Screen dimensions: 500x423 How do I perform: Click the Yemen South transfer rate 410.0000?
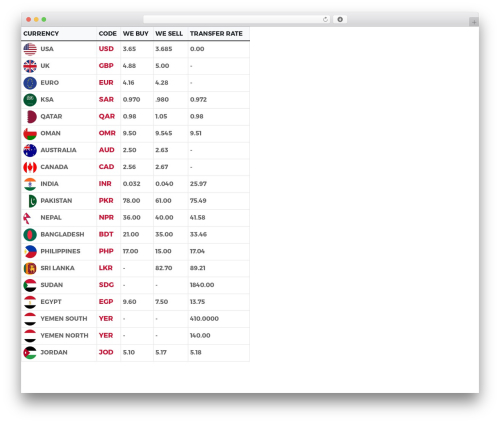tap(204, 319)
